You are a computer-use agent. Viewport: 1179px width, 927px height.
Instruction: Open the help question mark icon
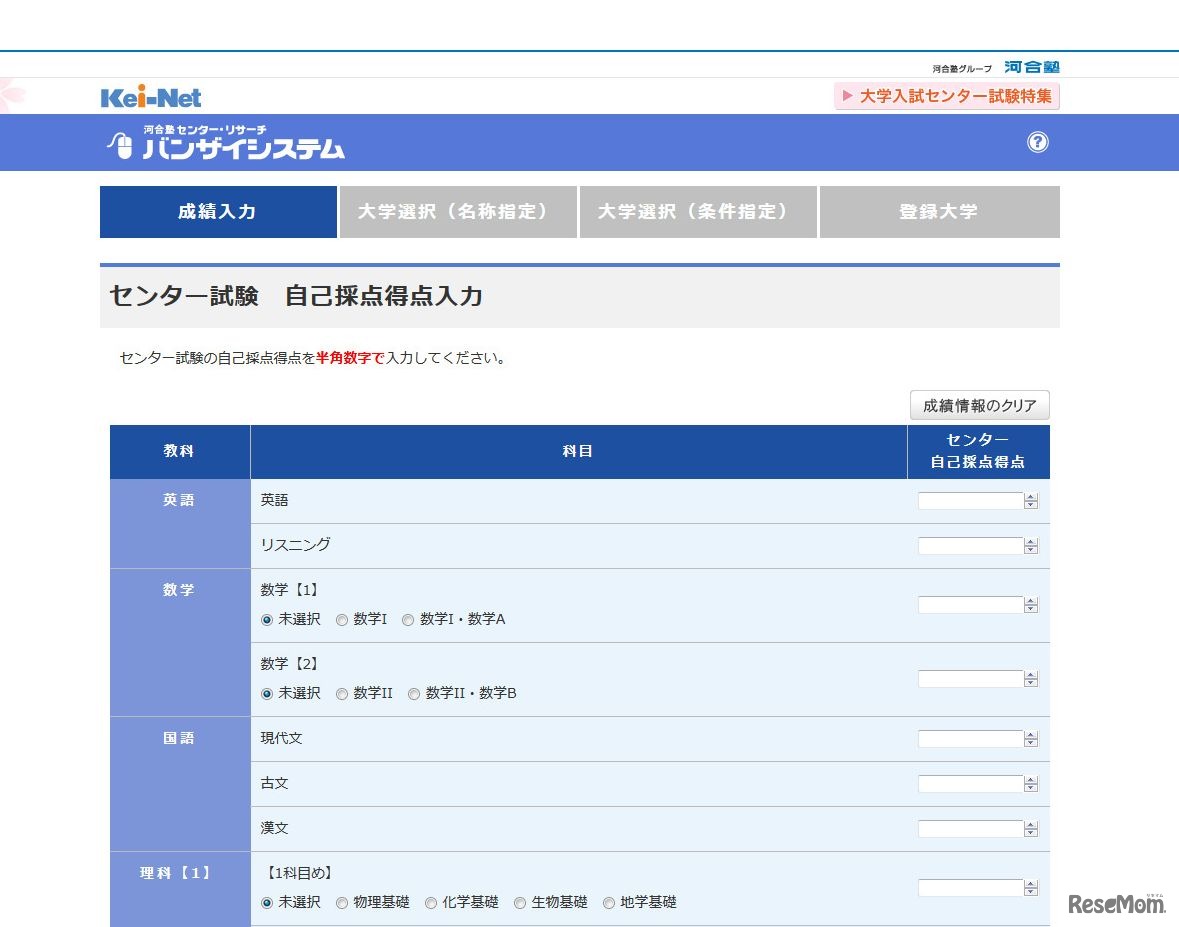[1038, 143]
